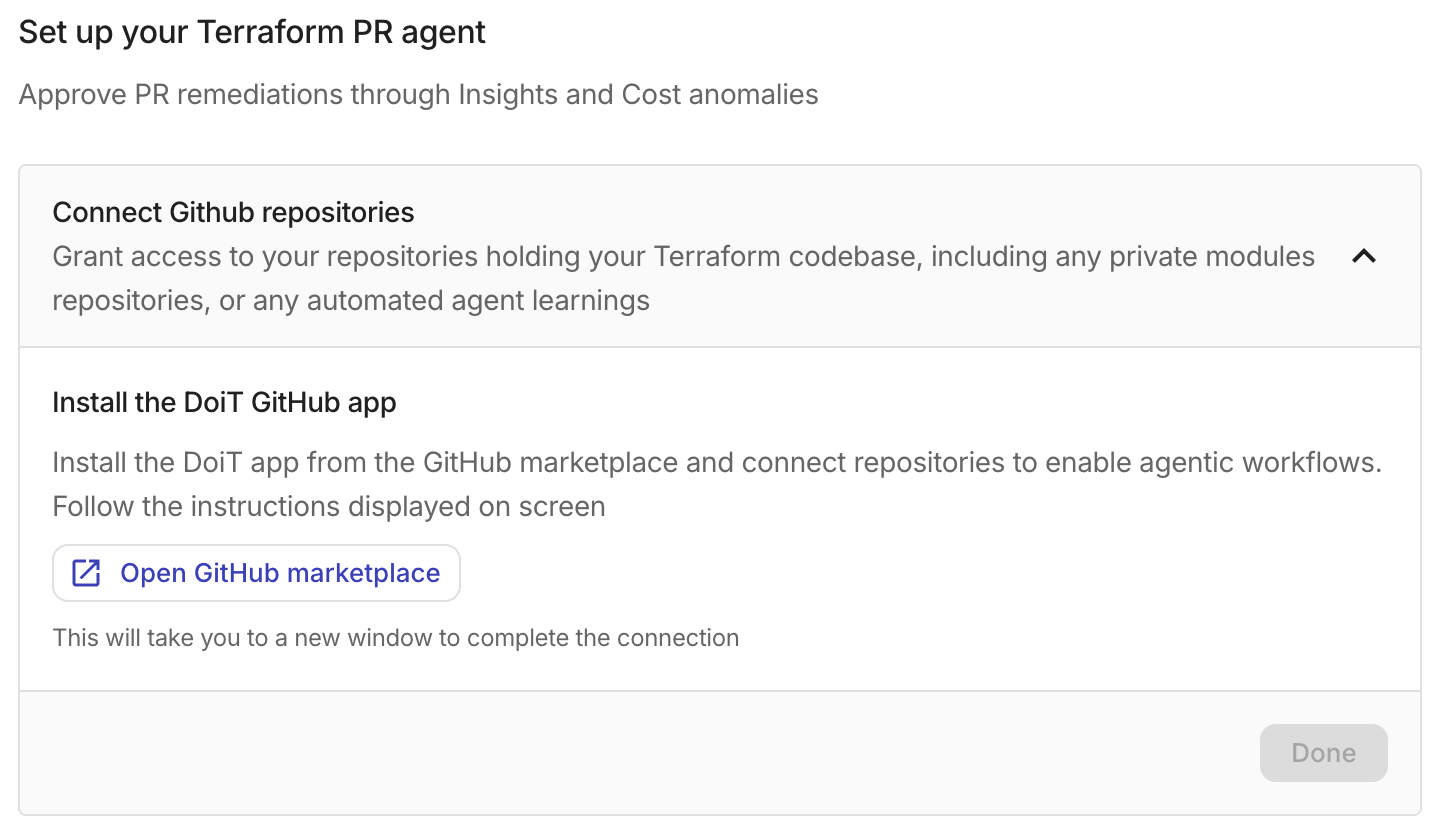Open GitHub marketplace button
The width and height of the screenshot is (1446, 838).
click(256, 573)
